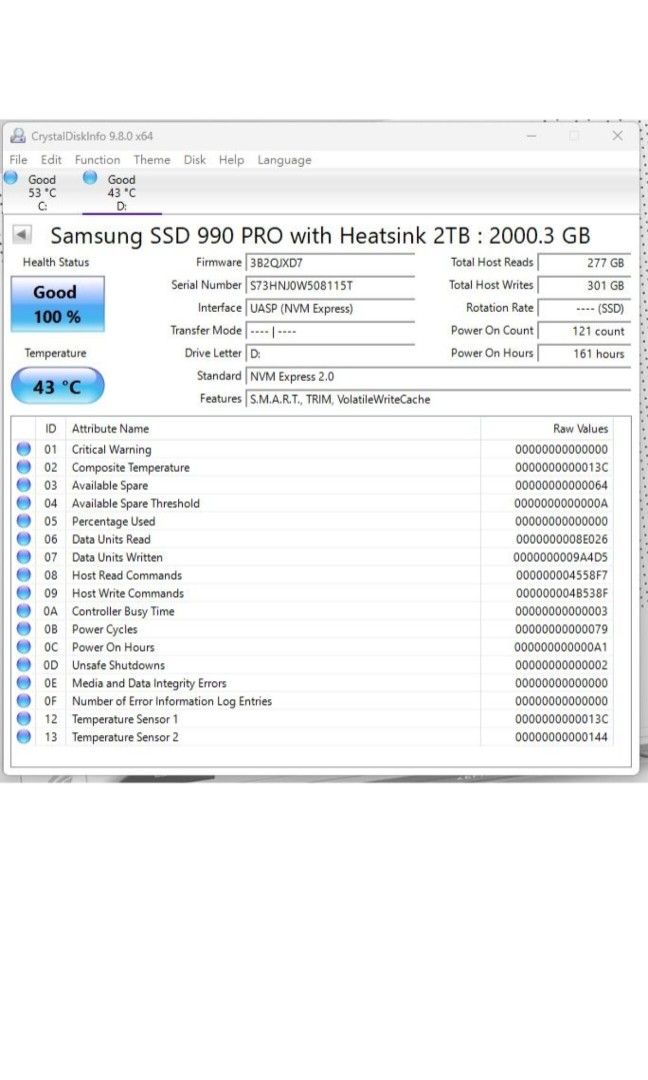This screenshot has height=1080, width=648.
Task: Click the Samsung SSD 990 PRO model title
Action: tap(320, 236)
